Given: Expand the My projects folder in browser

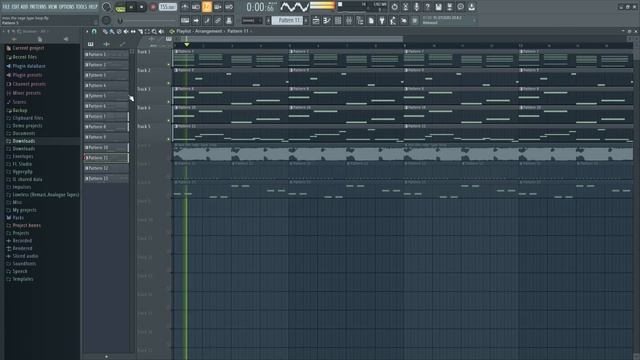Looking at the screenshot, I should pos(24,210).
